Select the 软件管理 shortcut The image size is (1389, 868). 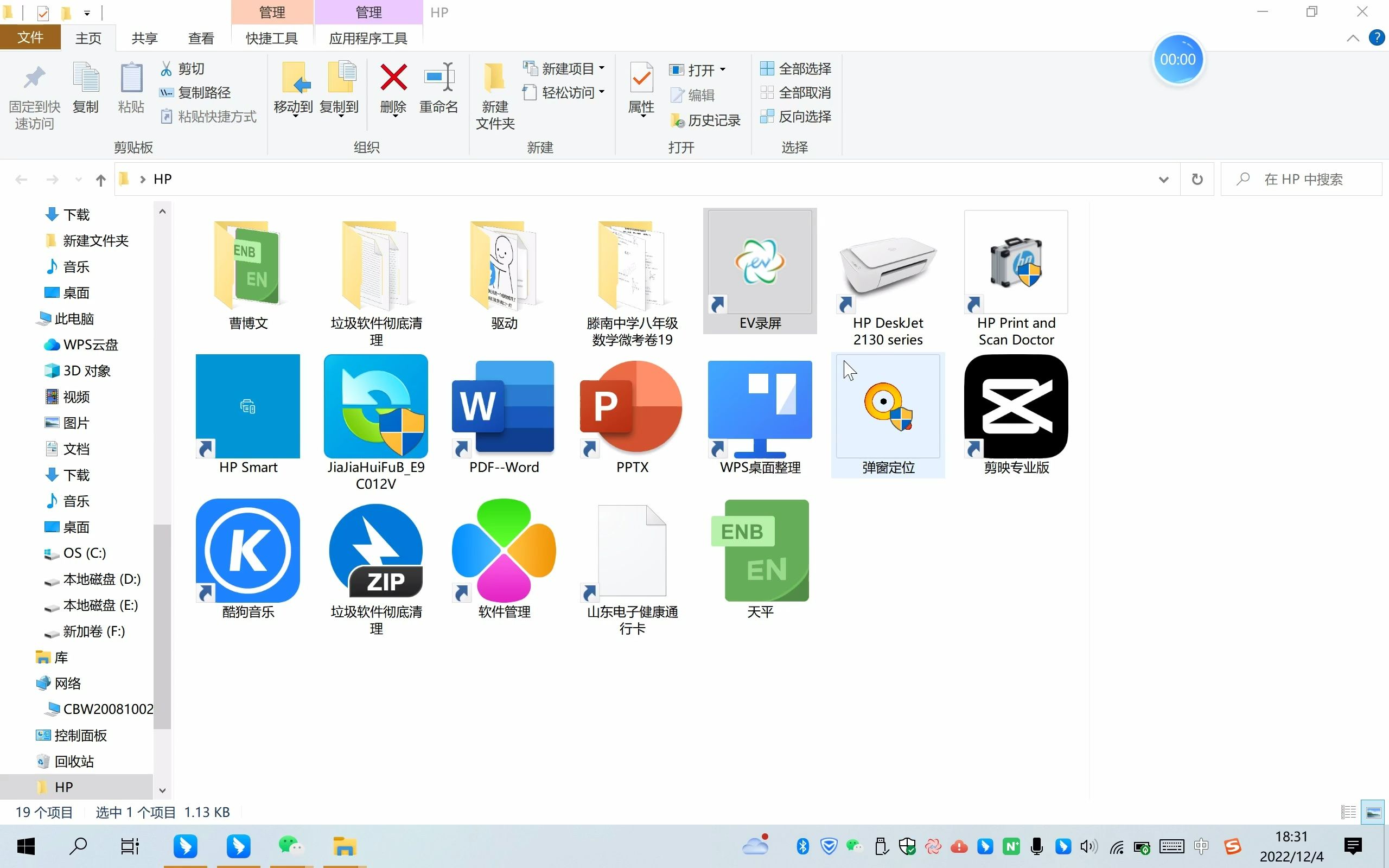(504, 559)
